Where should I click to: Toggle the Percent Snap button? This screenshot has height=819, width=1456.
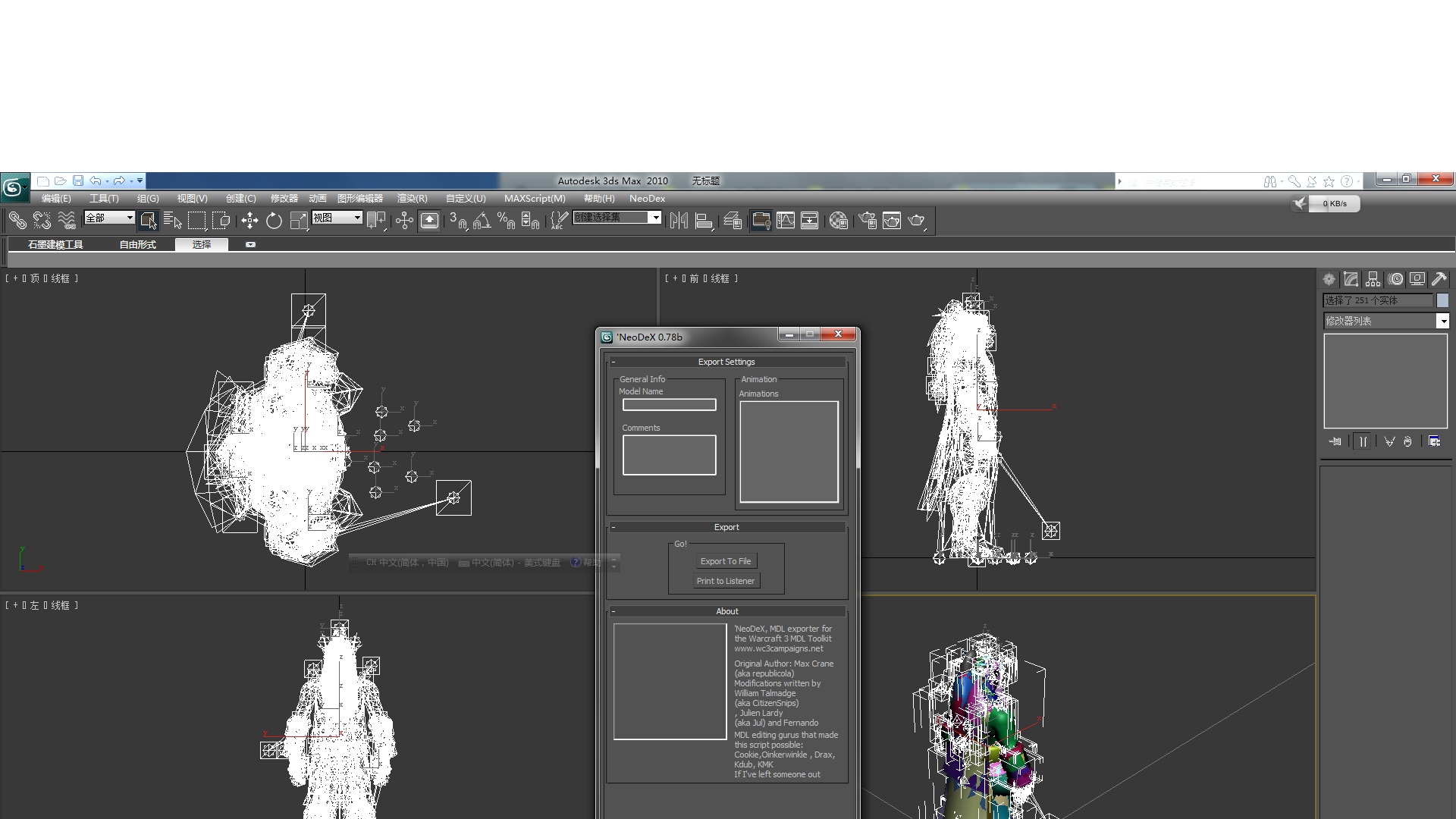coord(506,221)
